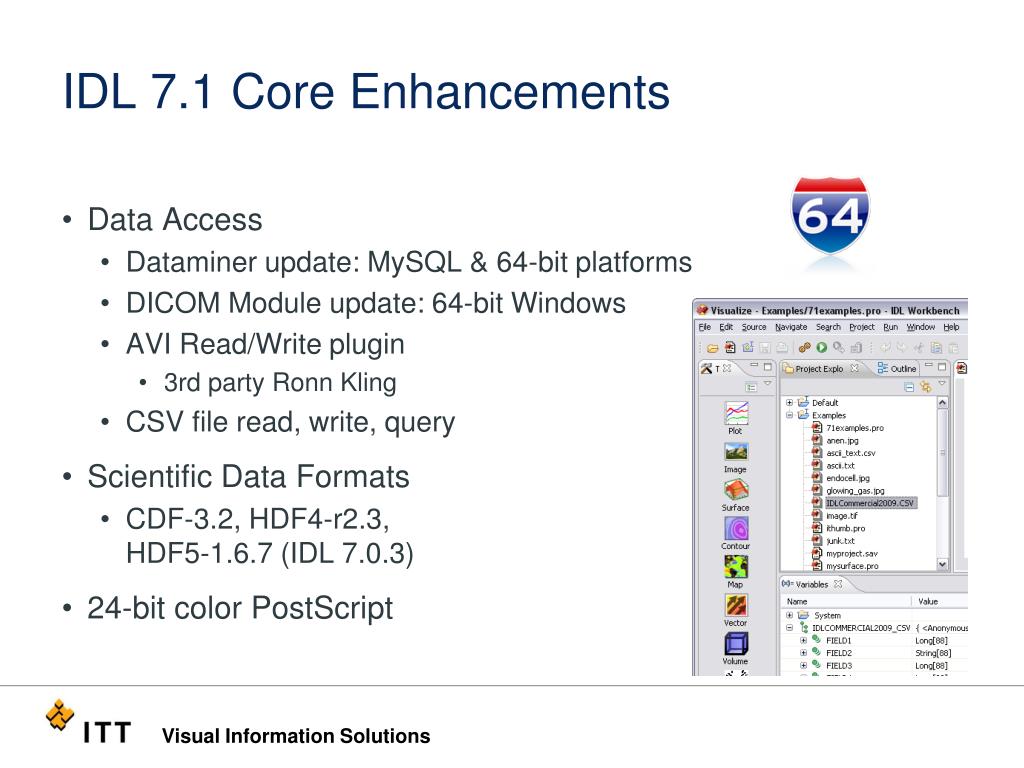Select the Vector visualization tool
This screenshot has height=768, width=1024.
[x=736, y=611]
